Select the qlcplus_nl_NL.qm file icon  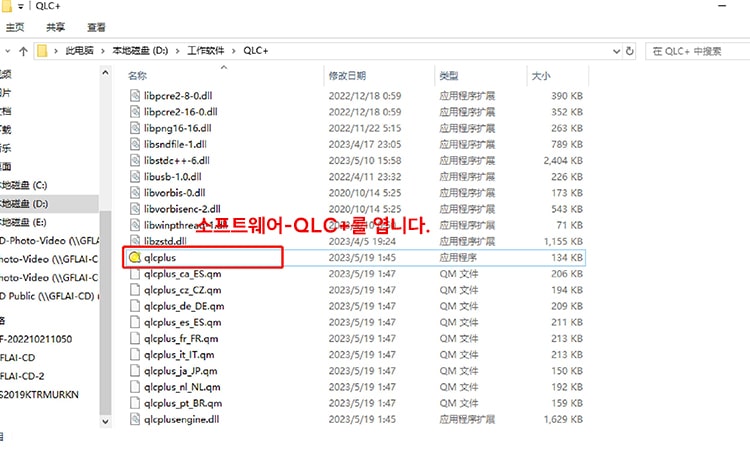tap(135, 387)
